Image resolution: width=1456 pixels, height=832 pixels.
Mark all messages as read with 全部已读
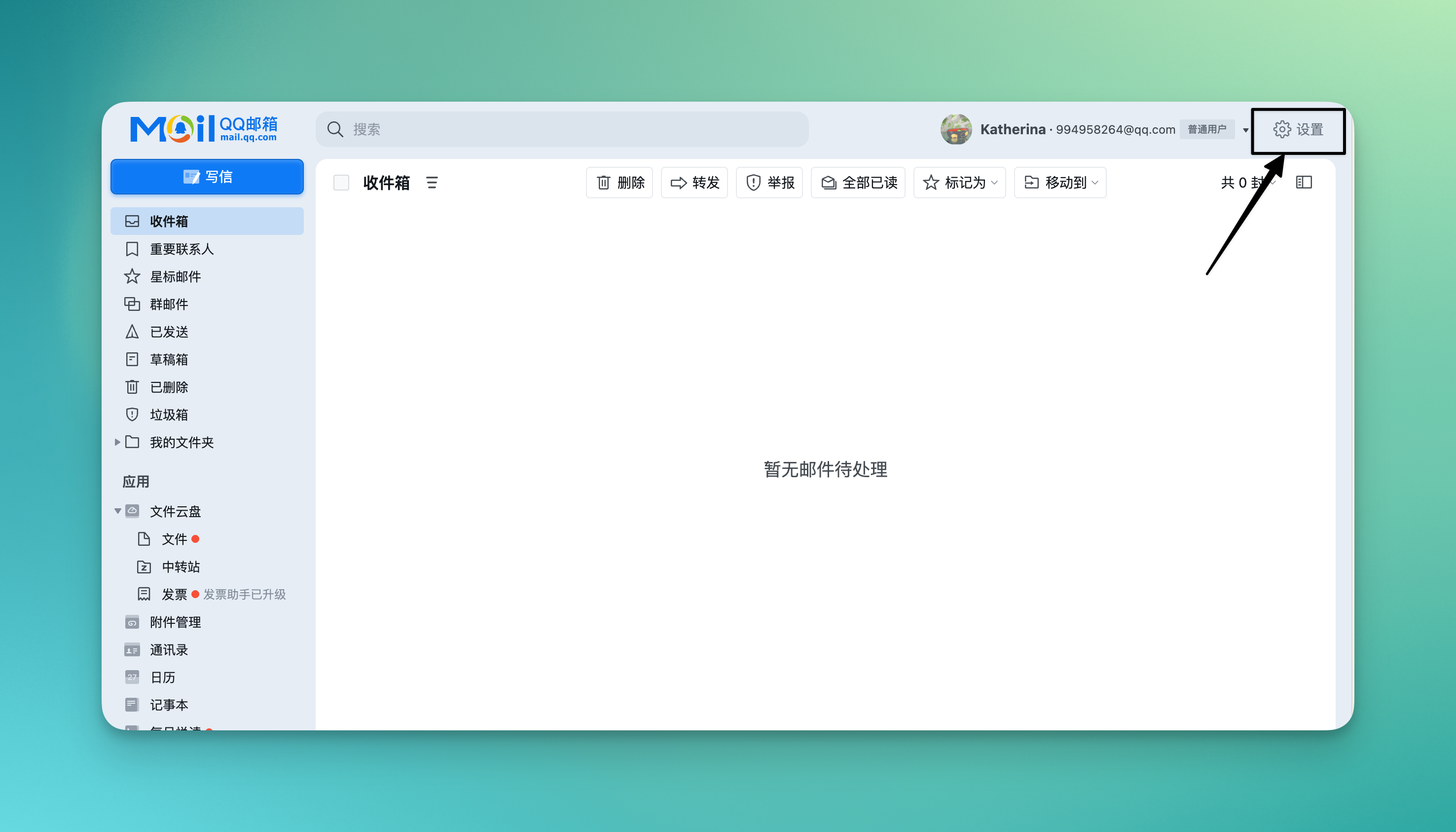858,182
